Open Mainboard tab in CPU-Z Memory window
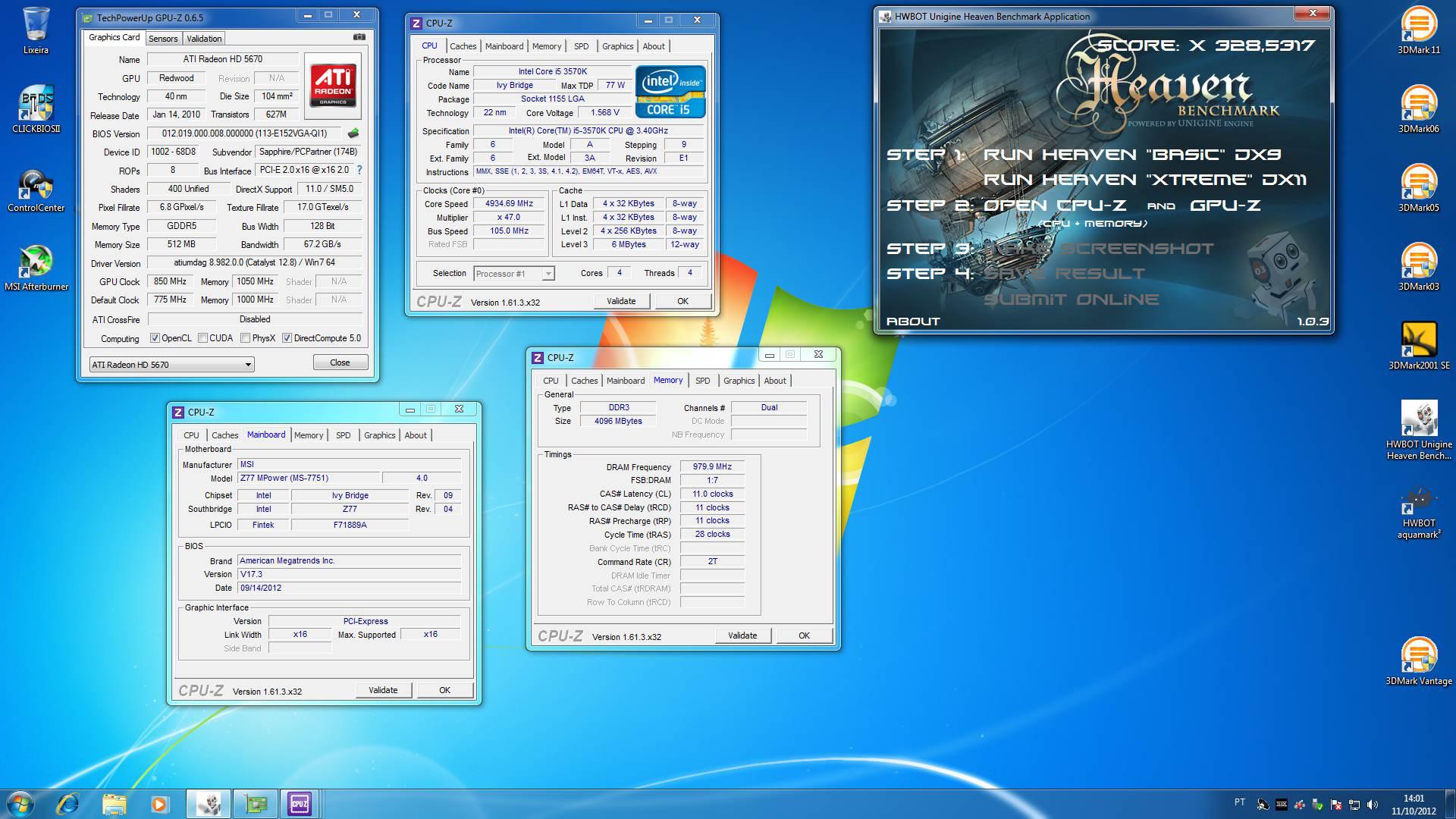The height and width of the screenshot is (819, 1456). 626,381
